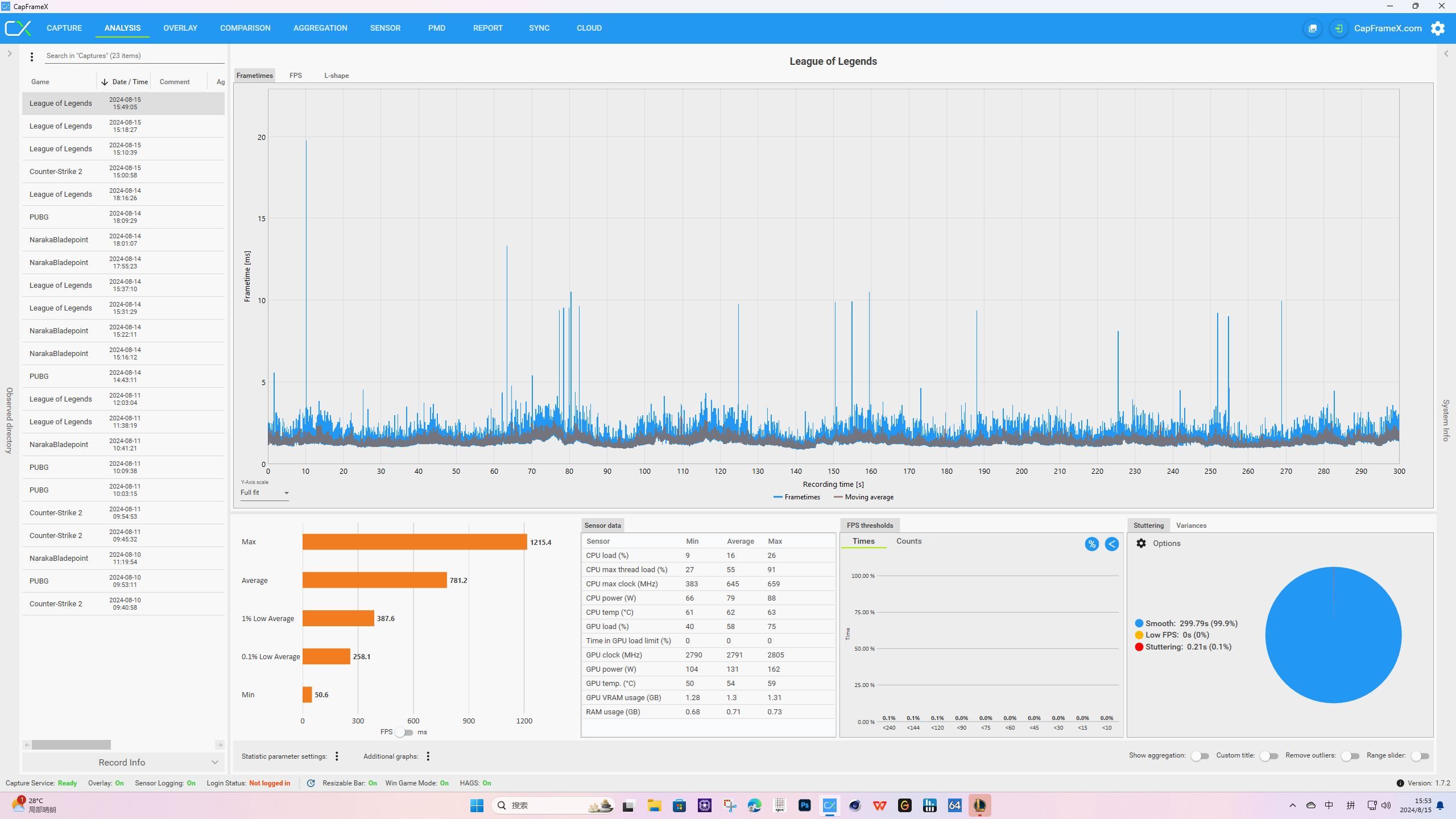Open CapFrameX.com link
Image resolution: width=1456 pixels, height=819 pixels.
pyautogui.click(x=1388, y=28)
